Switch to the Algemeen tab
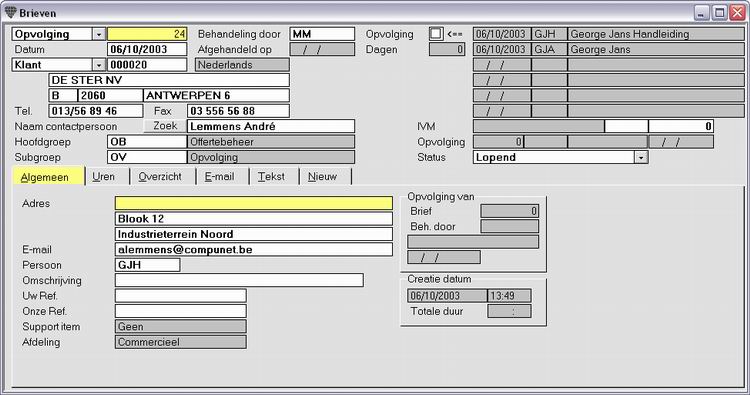 click(x=48, y=176)
